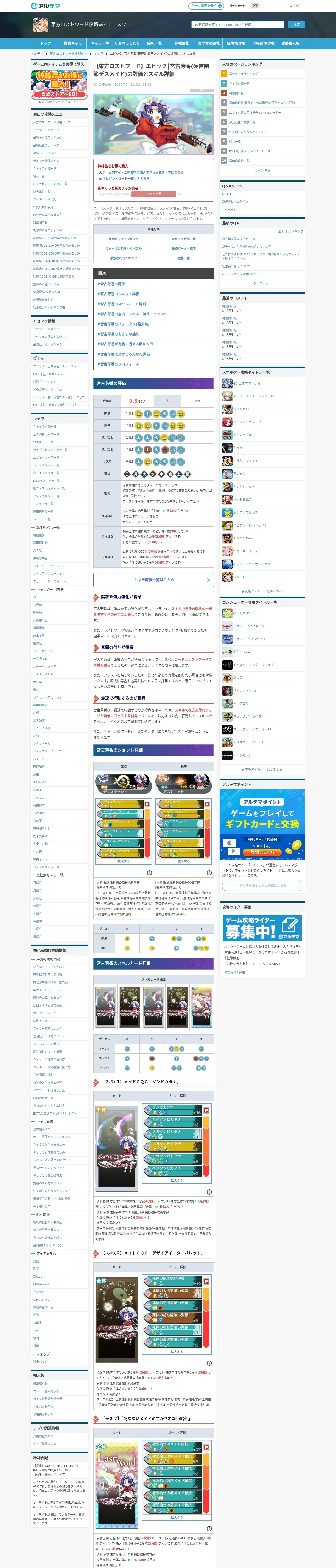The height and width of the screenshot is (1568, 336).
Task: Focus the LostWord wiki search field
Action: pos(238,25)
